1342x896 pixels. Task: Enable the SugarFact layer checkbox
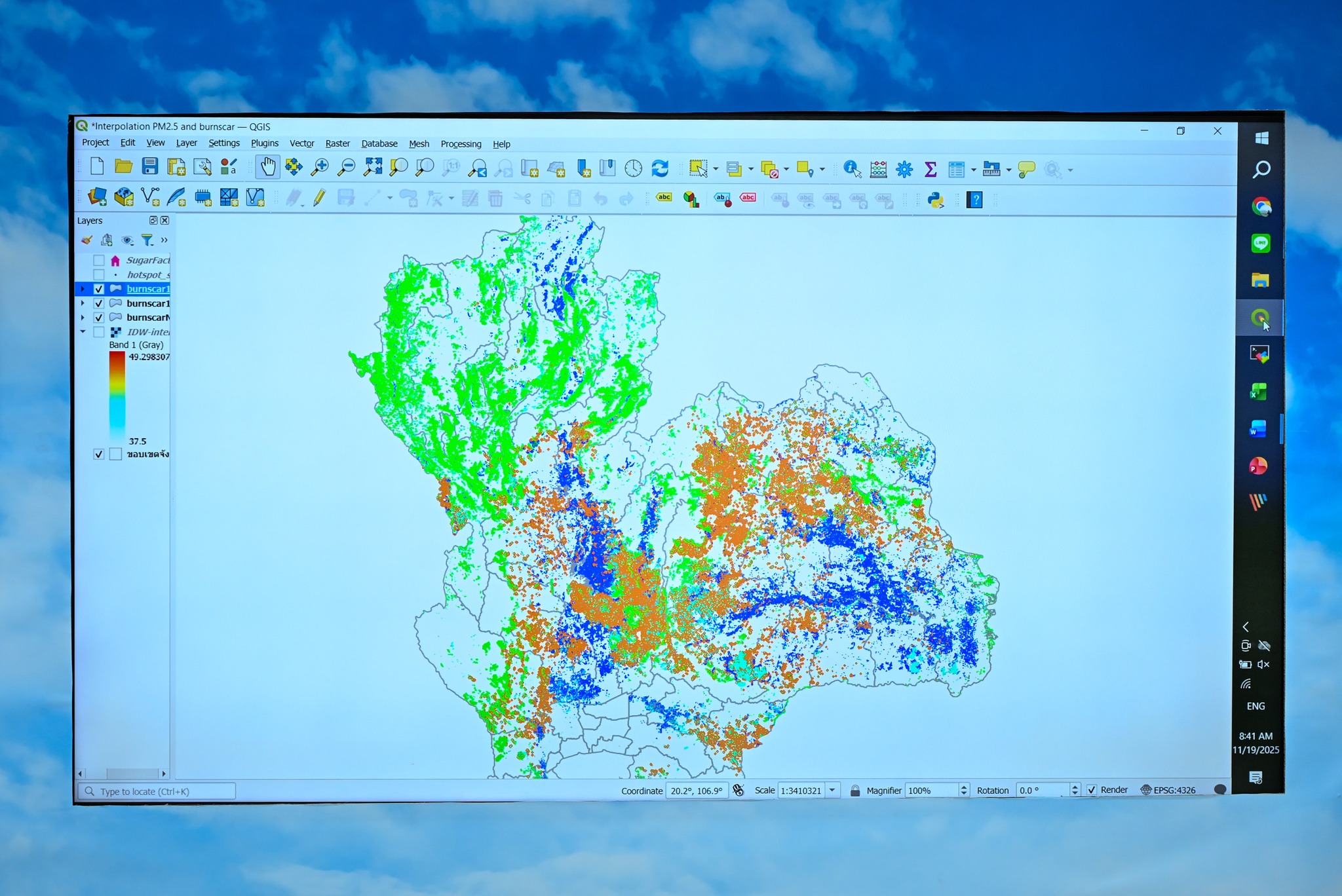(99, 261)
